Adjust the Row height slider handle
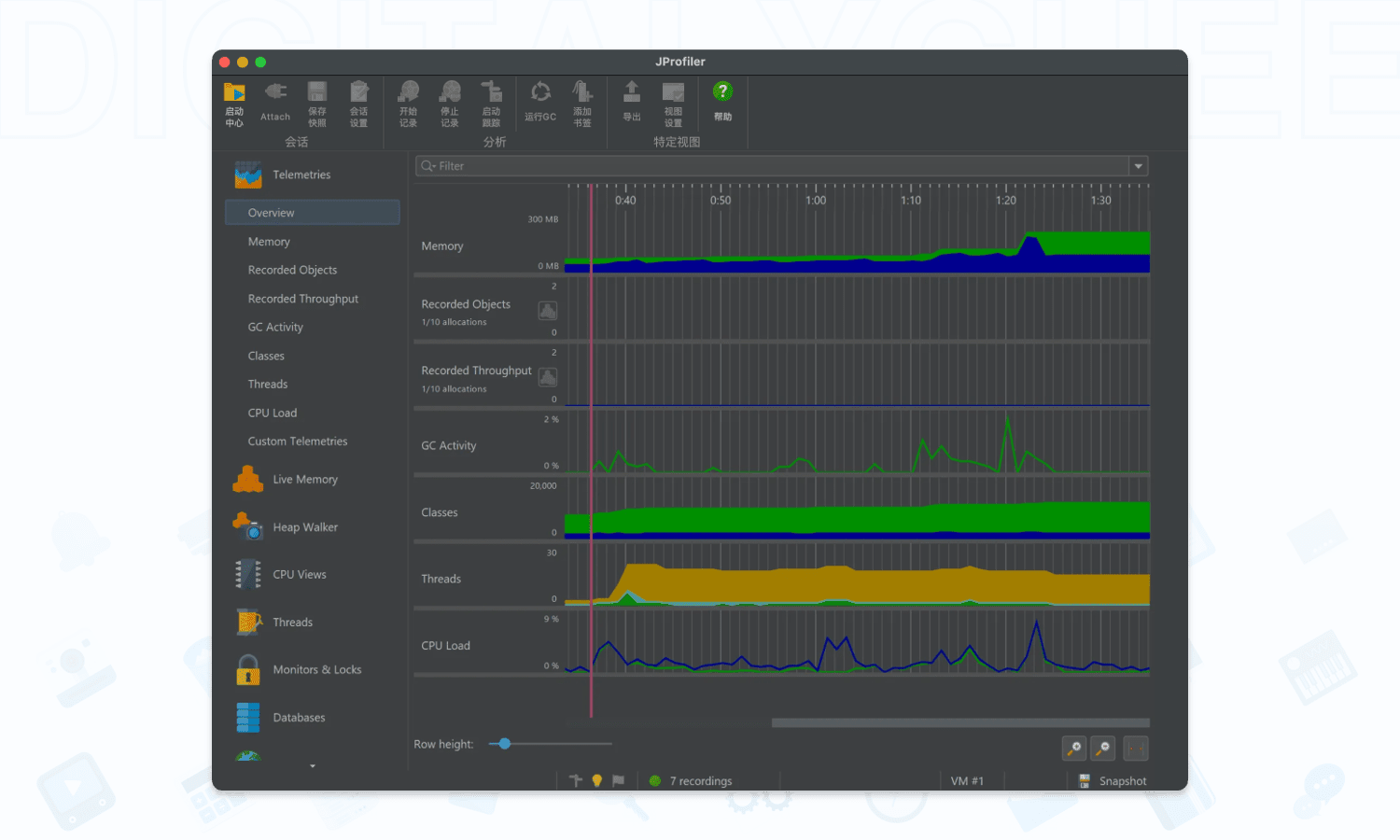Screen dimensions: 1400x840 coord(505,744)
